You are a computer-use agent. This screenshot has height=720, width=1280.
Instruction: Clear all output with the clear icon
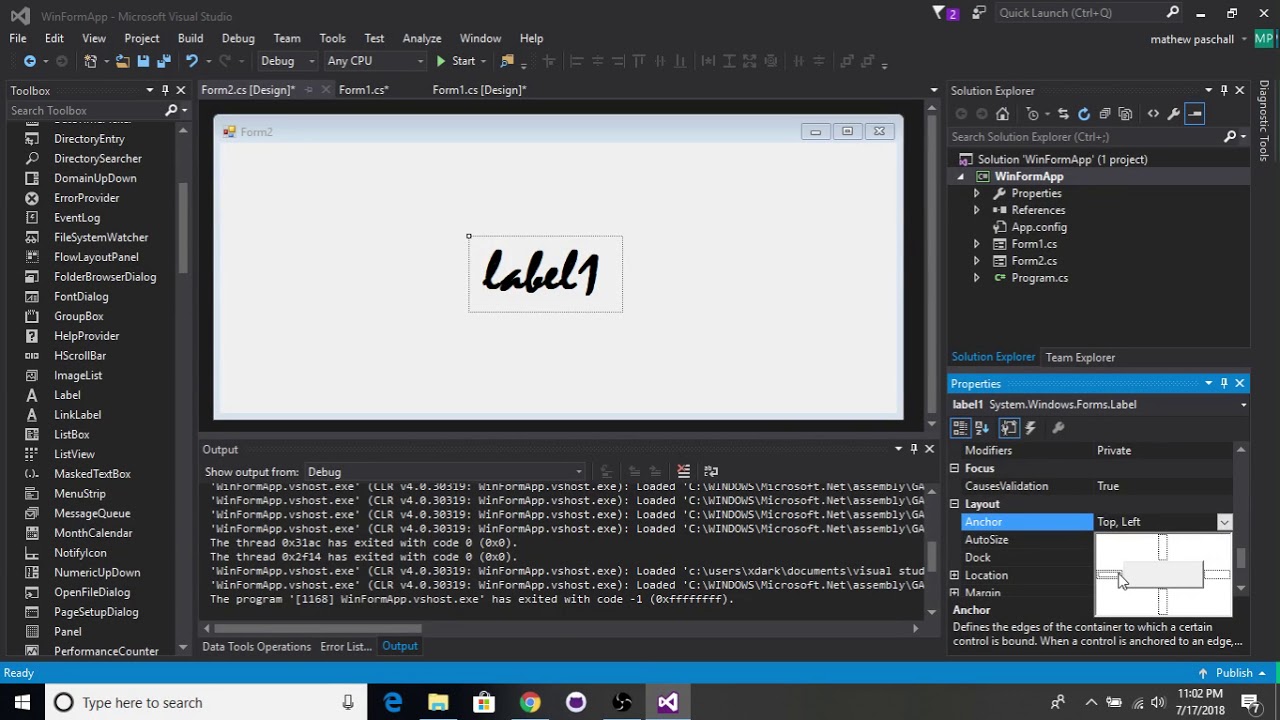click(683, 471)
